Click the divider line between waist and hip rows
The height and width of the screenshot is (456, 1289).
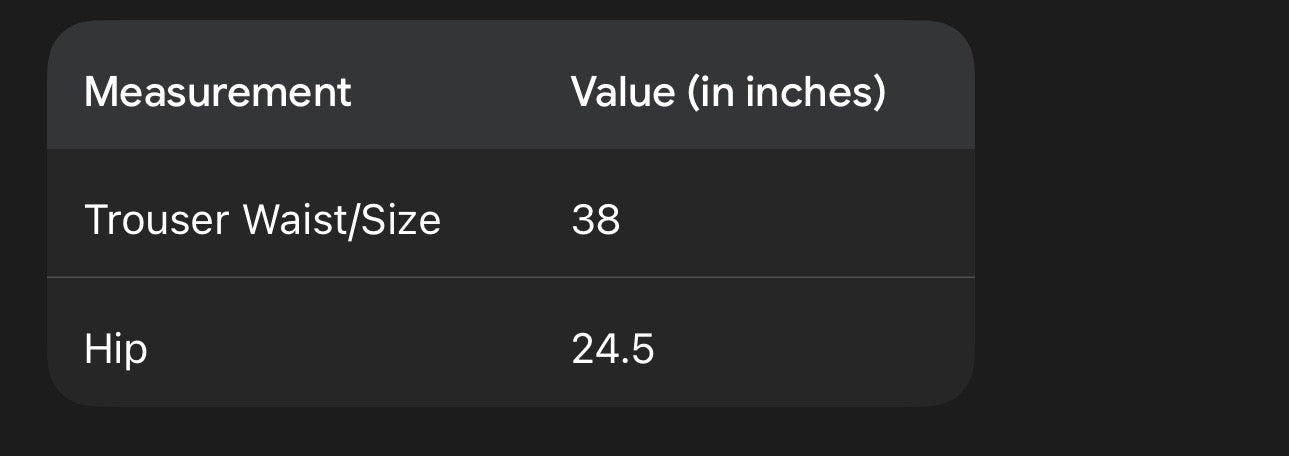click(x=510, y=277)
